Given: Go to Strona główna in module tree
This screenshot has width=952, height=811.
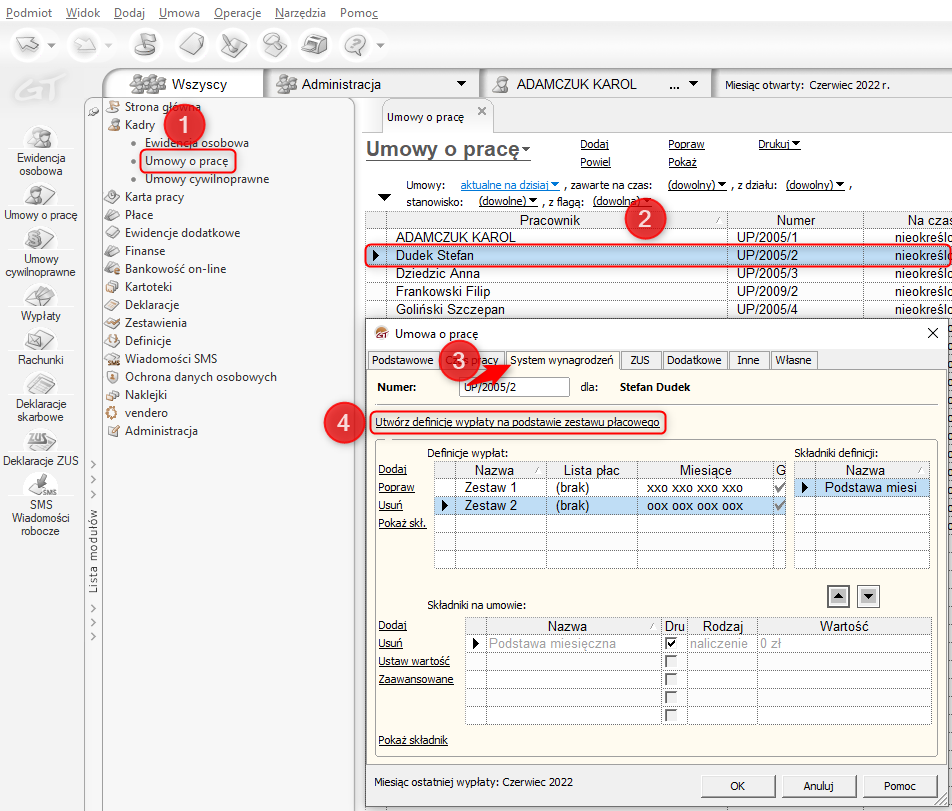Looking at the screenshot, I should pos(162,107).
